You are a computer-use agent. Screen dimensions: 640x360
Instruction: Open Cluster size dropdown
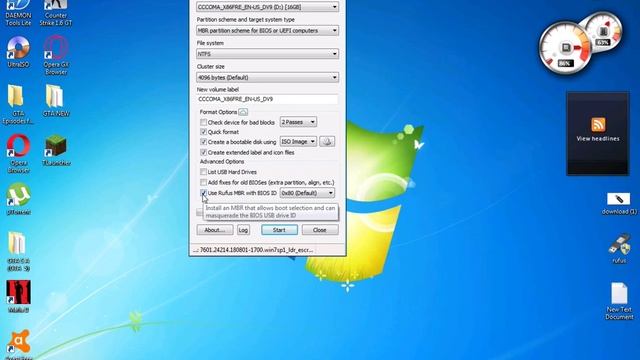267,78
